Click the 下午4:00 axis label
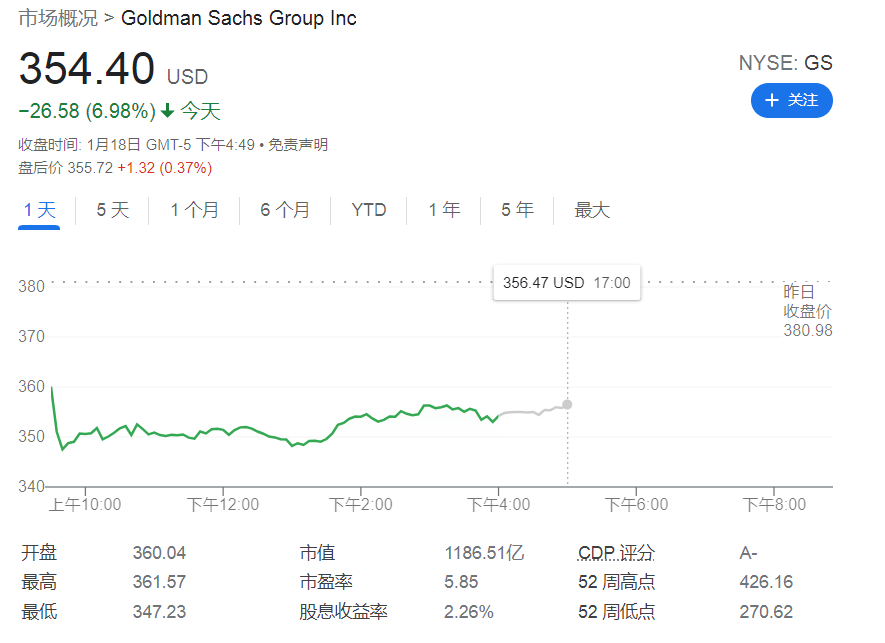The width and height of the screenshot is (885, 643). pyautogui.click(x=498, y=504)
